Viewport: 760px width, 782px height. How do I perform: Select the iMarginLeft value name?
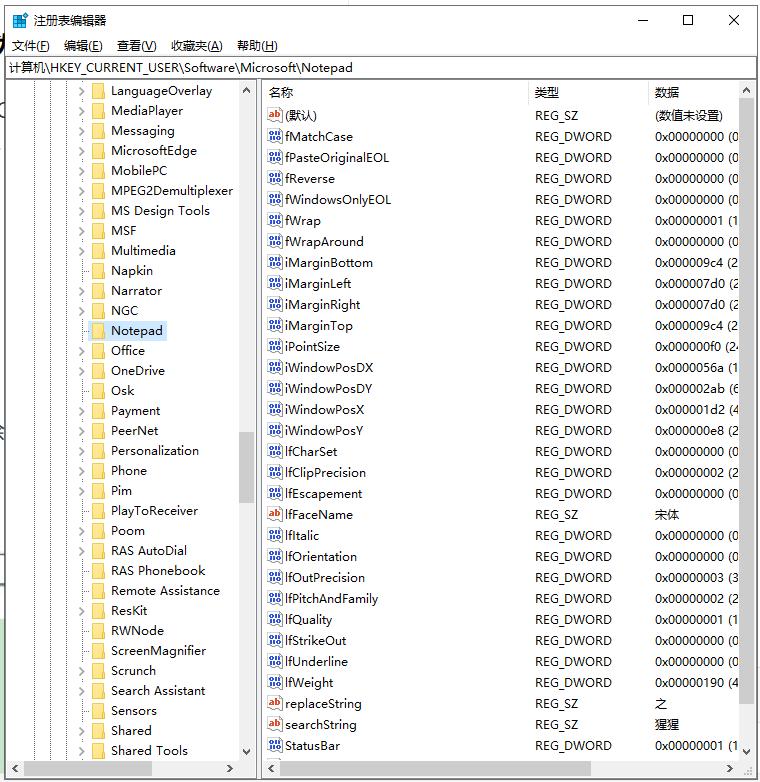tap(318, 283)
